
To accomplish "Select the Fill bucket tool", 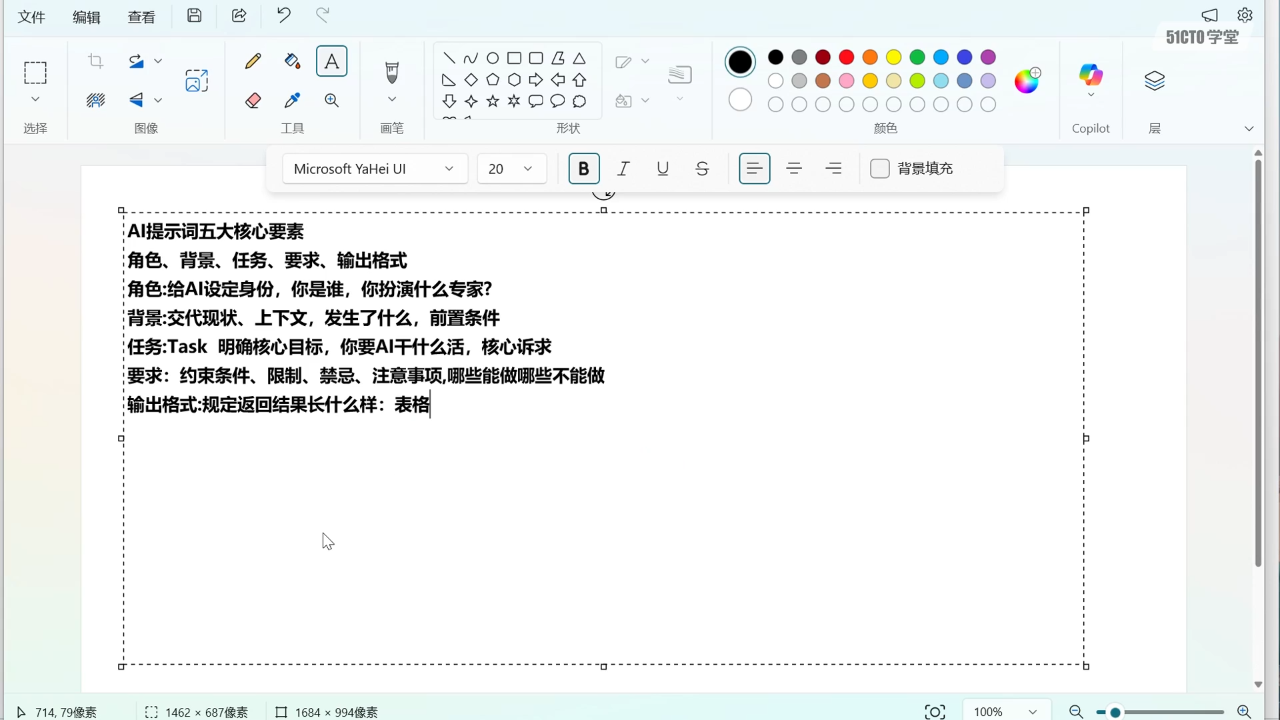I will click(x=292, y=61).
